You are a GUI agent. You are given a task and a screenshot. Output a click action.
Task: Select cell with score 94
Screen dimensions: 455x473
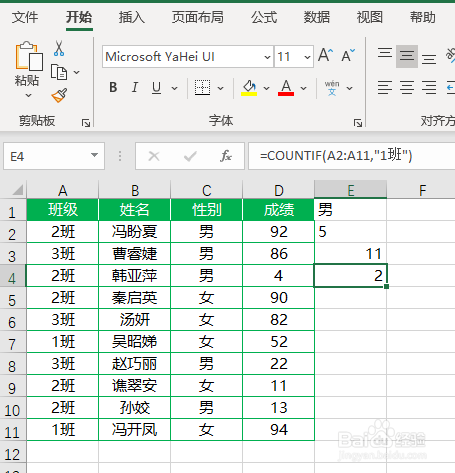pos(279,430)
